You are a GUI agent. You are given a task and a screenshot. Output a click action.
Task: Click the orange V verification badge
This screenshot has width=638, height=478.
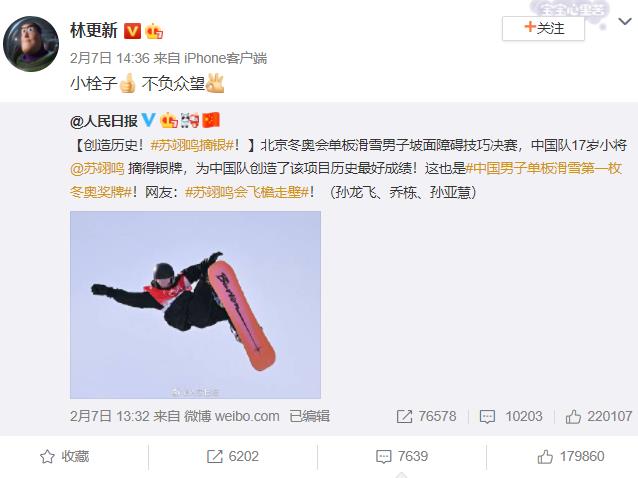[x=132, y=31]
